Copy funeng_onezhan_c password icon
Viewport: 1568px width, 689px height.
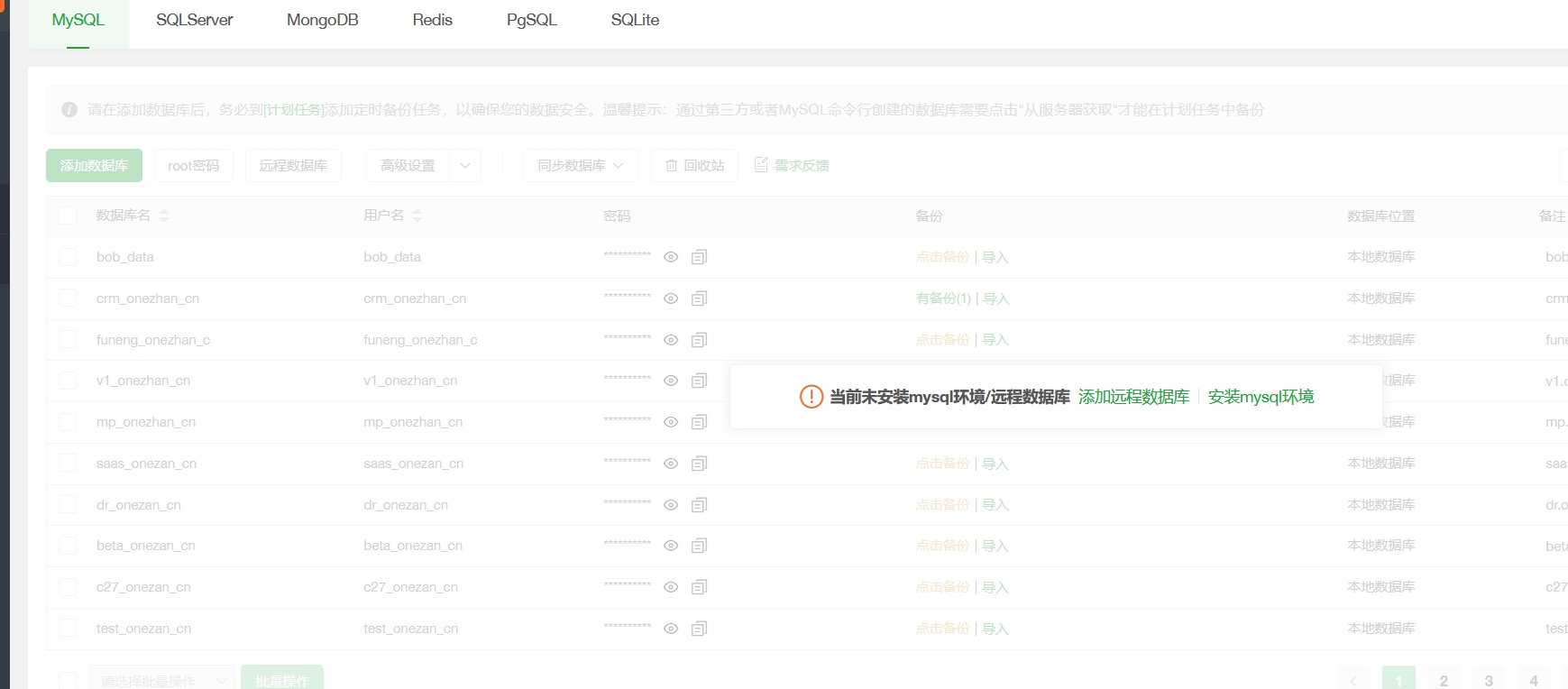699,340
